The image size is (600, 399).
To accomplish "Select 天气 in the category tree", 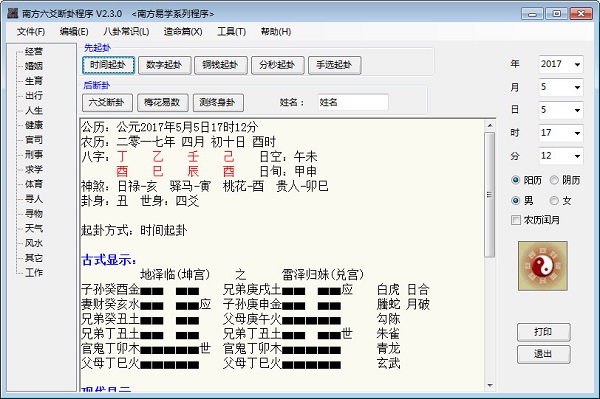I will point(34,228).
